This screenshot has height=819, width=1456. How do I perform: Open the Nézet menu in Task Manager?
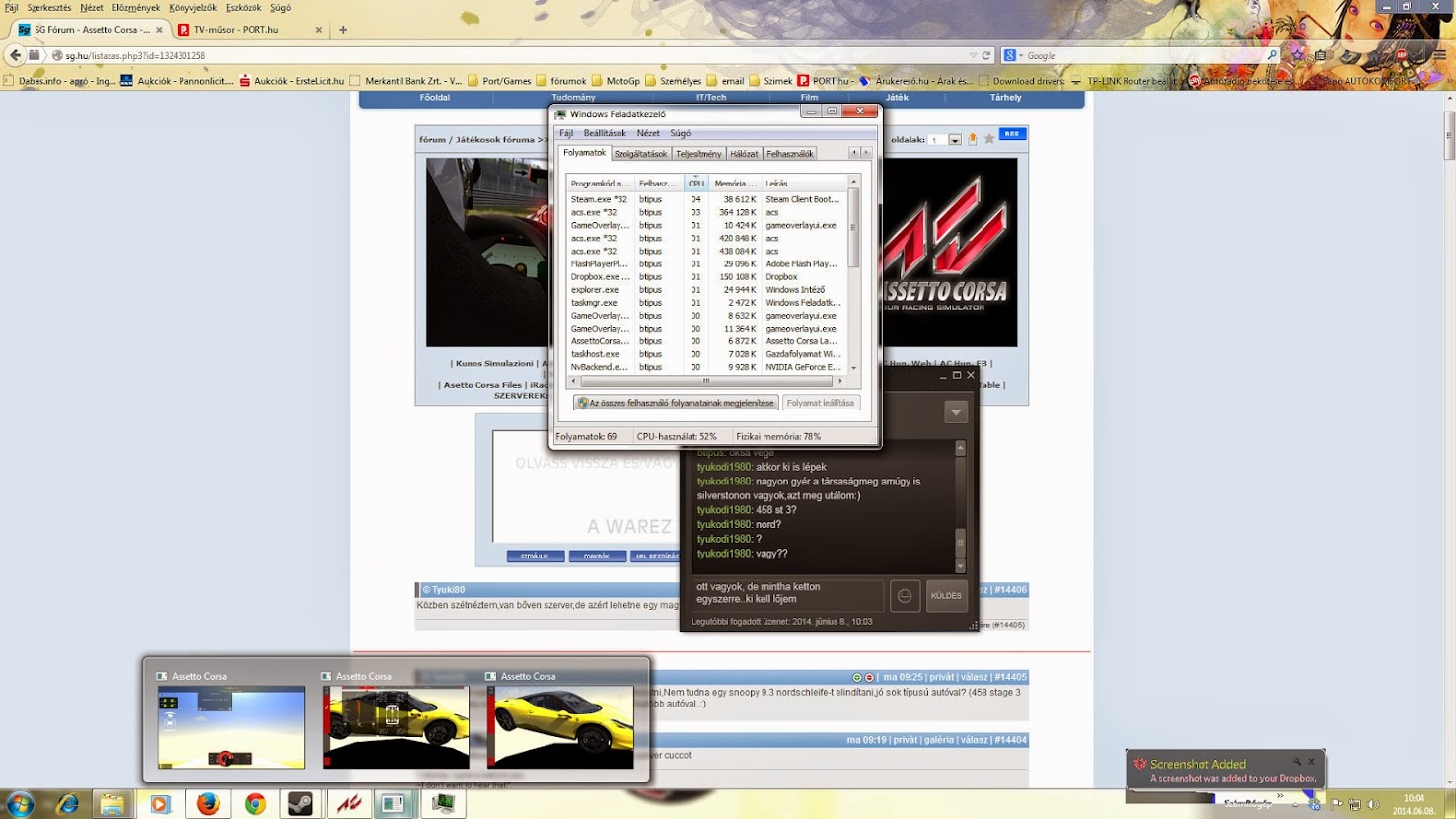coord(648,133)
